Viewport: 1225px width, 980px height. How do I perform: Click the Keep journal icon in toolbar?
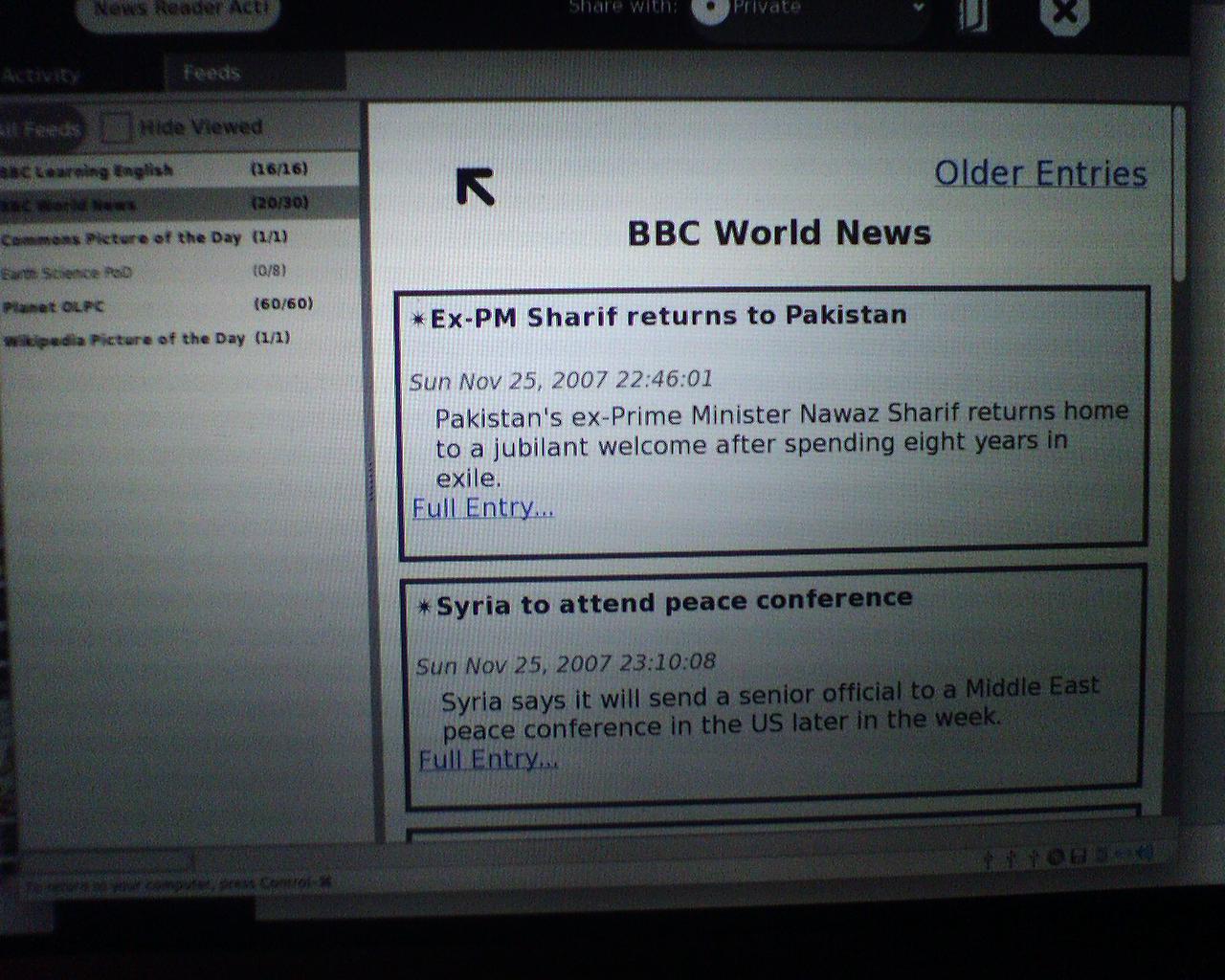(972, 14)
